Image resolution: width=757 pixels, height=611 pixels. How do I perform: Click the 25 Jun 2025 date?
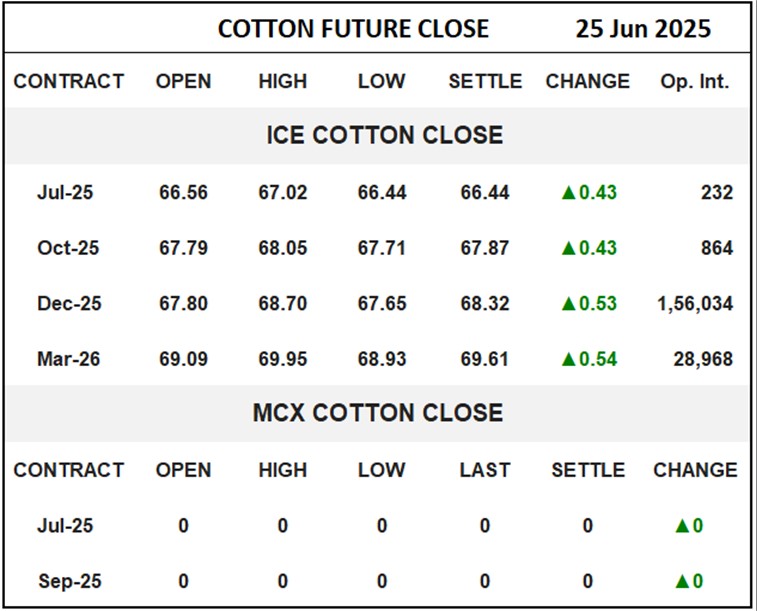click(643, 29)
